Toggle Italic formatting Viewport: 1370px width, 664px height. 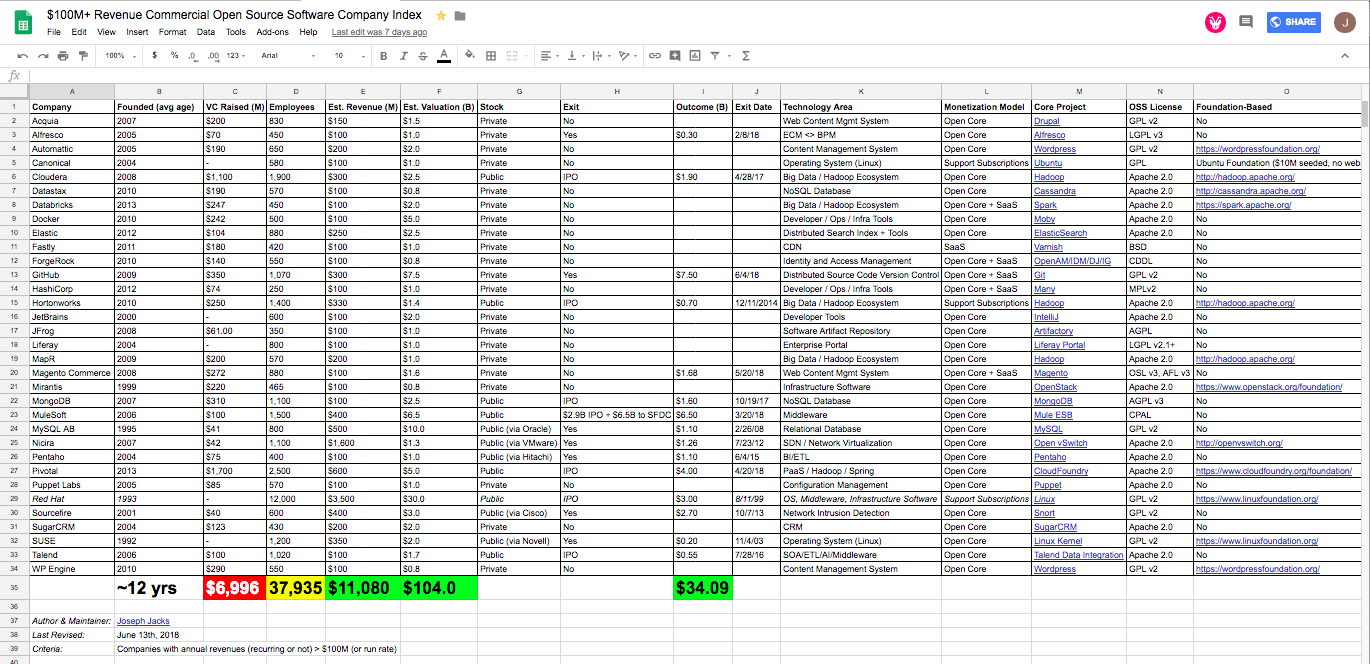[405, 56]
